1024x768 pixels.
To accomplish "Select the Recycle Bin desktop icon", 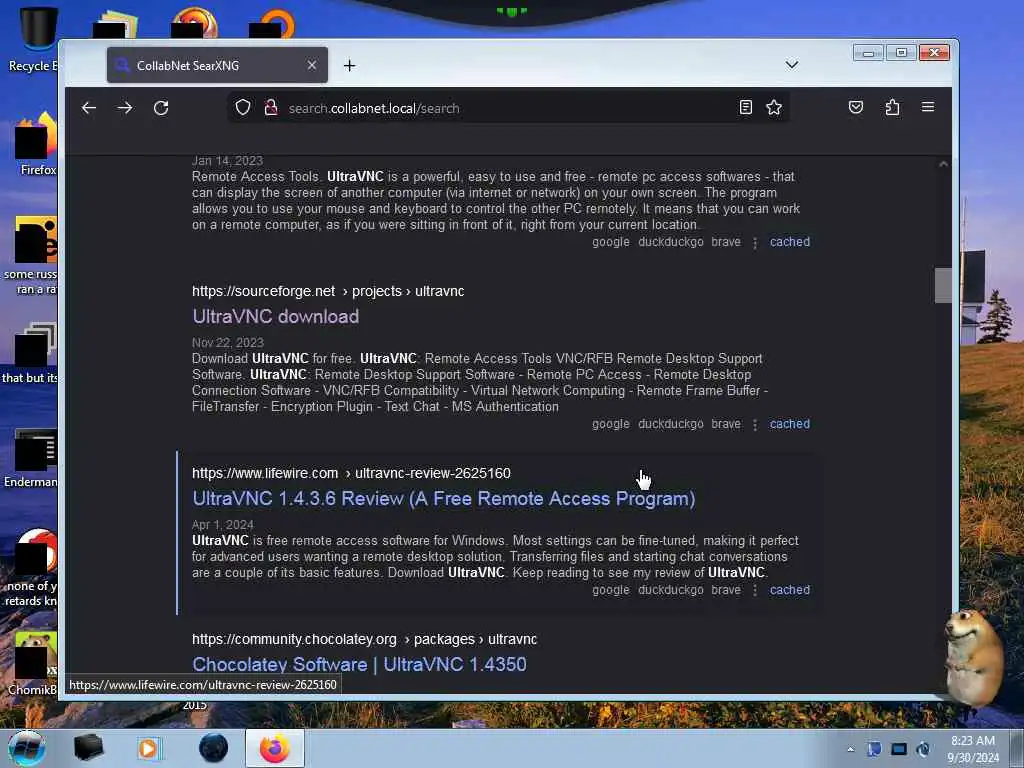I will [34, 39].
